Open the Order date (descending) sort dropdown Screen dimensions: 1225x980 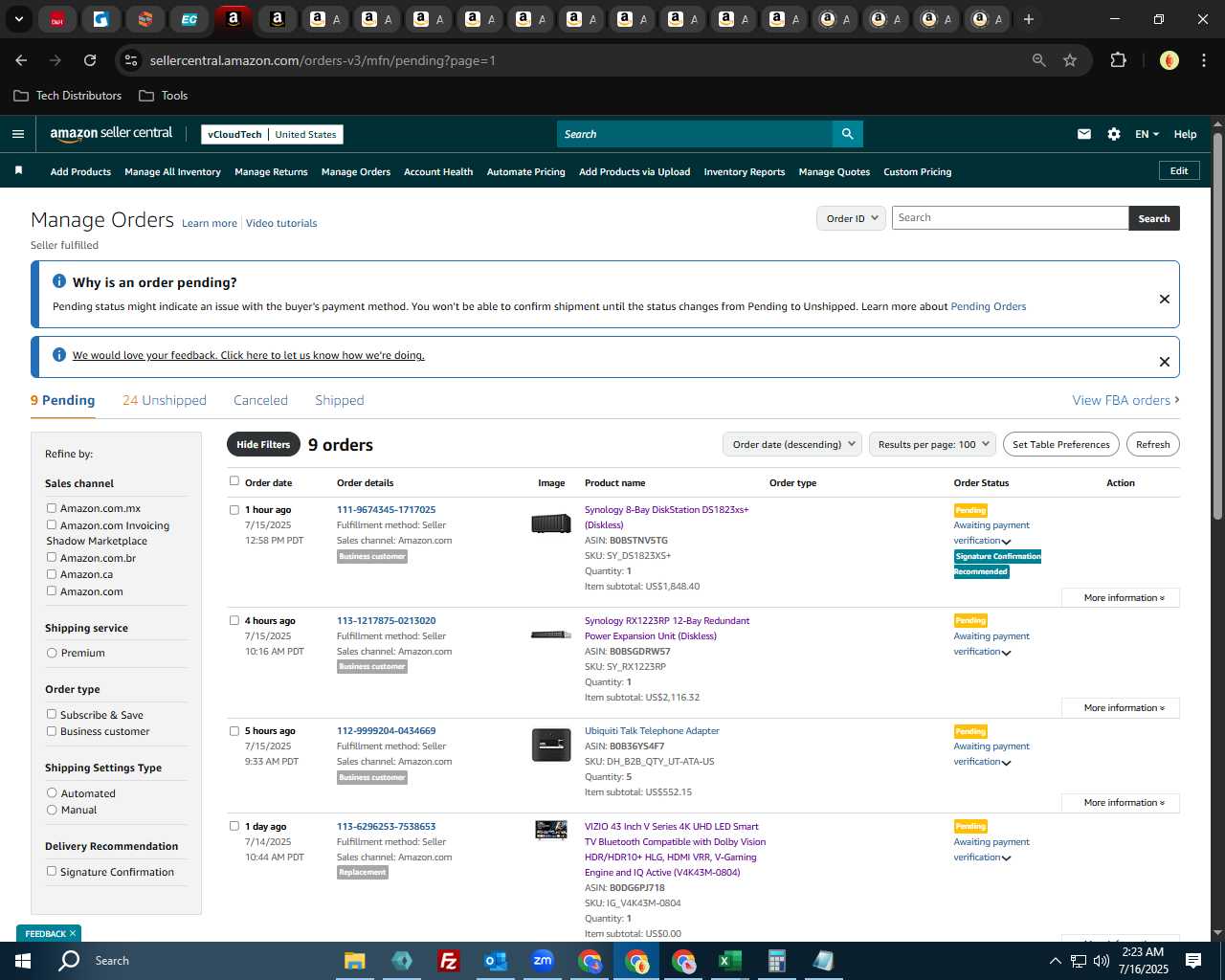(x=792, y=444)
